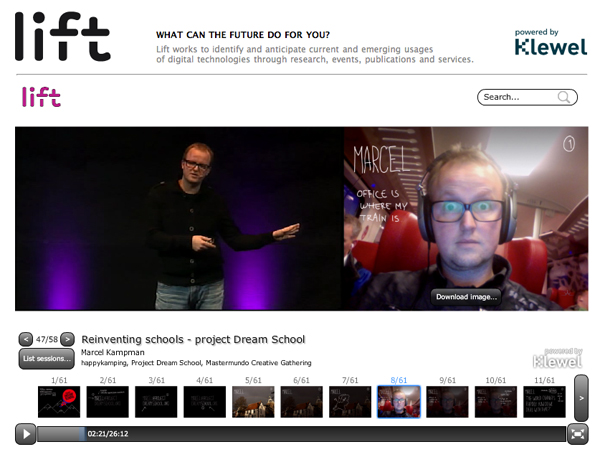Show next slide thumbnails arrow

pyautogui.click(x=581, y=398)
